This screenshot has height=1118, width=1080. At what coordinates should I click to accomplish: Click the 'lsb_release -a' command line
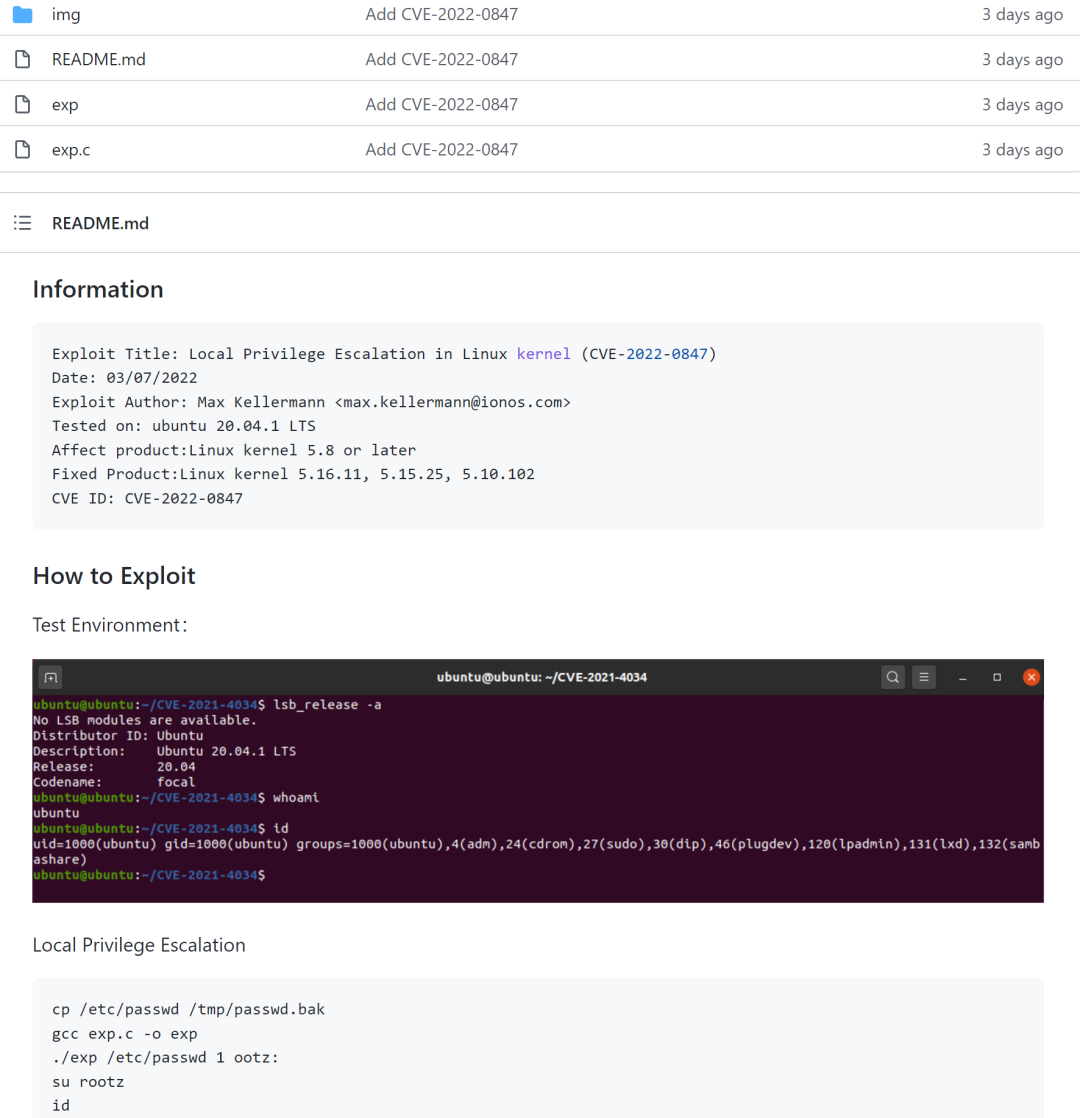[207, 704]
